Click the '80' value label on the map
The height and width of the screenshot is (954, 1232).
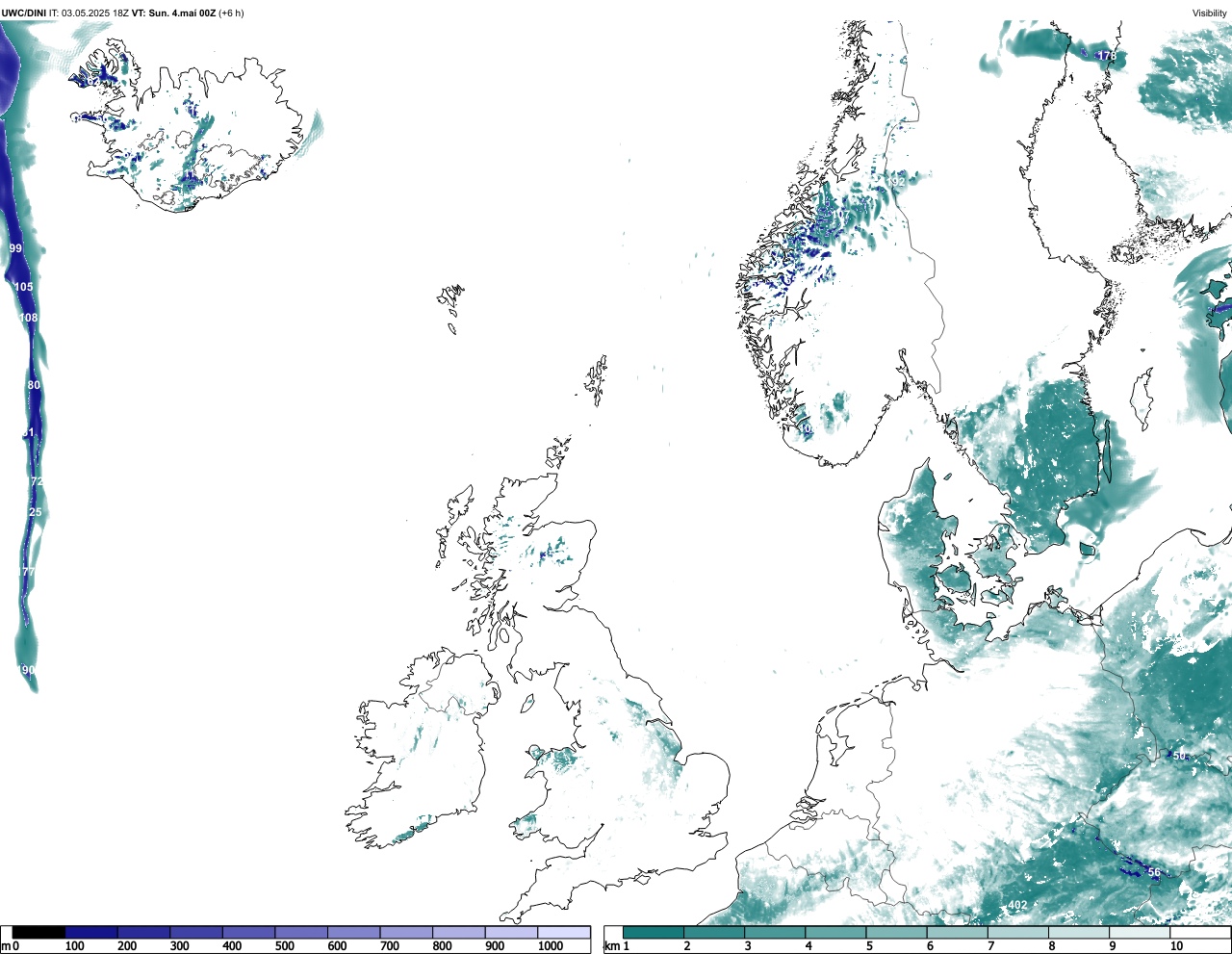coord(34,385)
